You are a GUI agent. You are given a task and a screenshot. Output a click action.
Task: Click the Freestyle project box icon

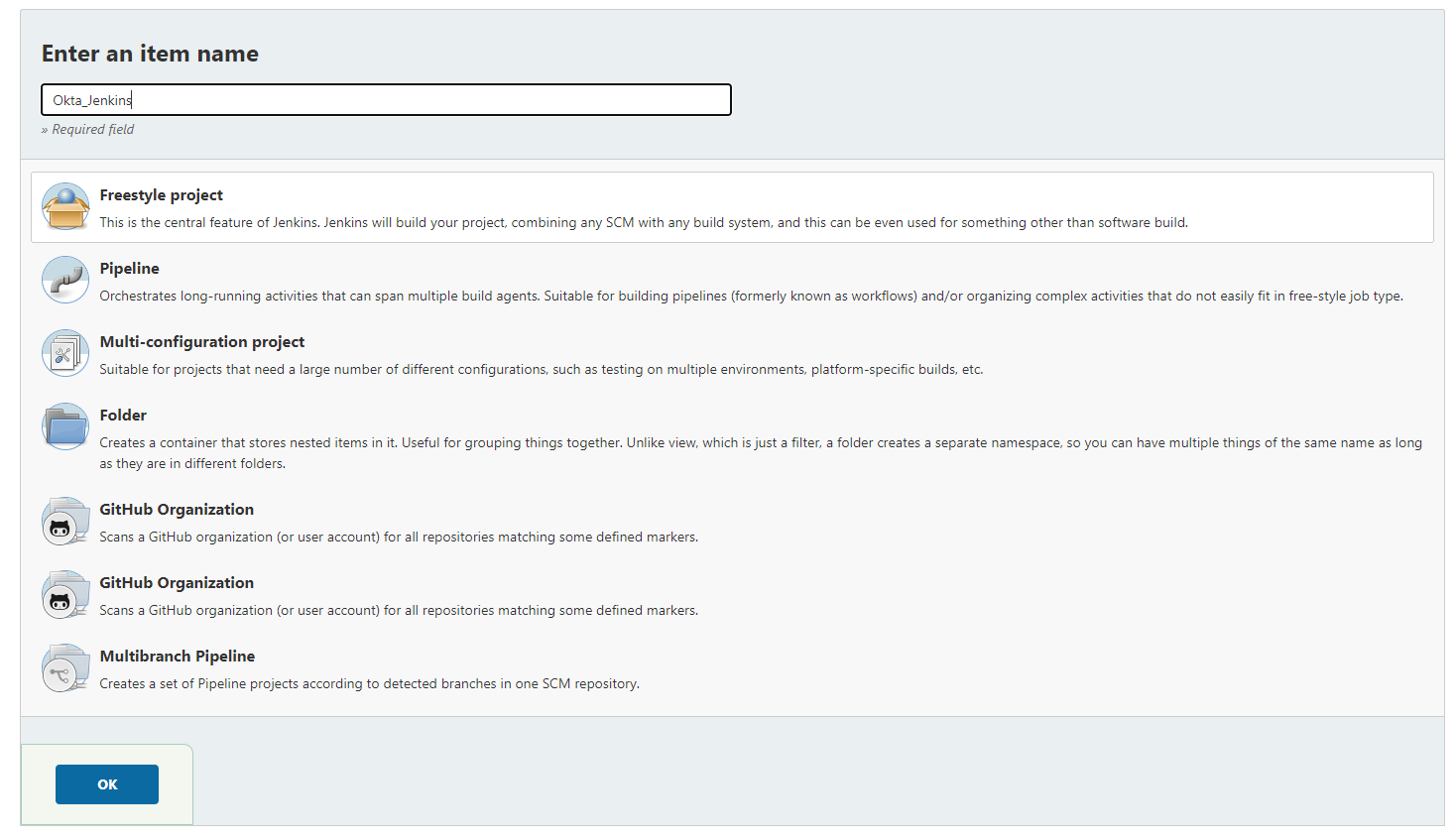65,206
